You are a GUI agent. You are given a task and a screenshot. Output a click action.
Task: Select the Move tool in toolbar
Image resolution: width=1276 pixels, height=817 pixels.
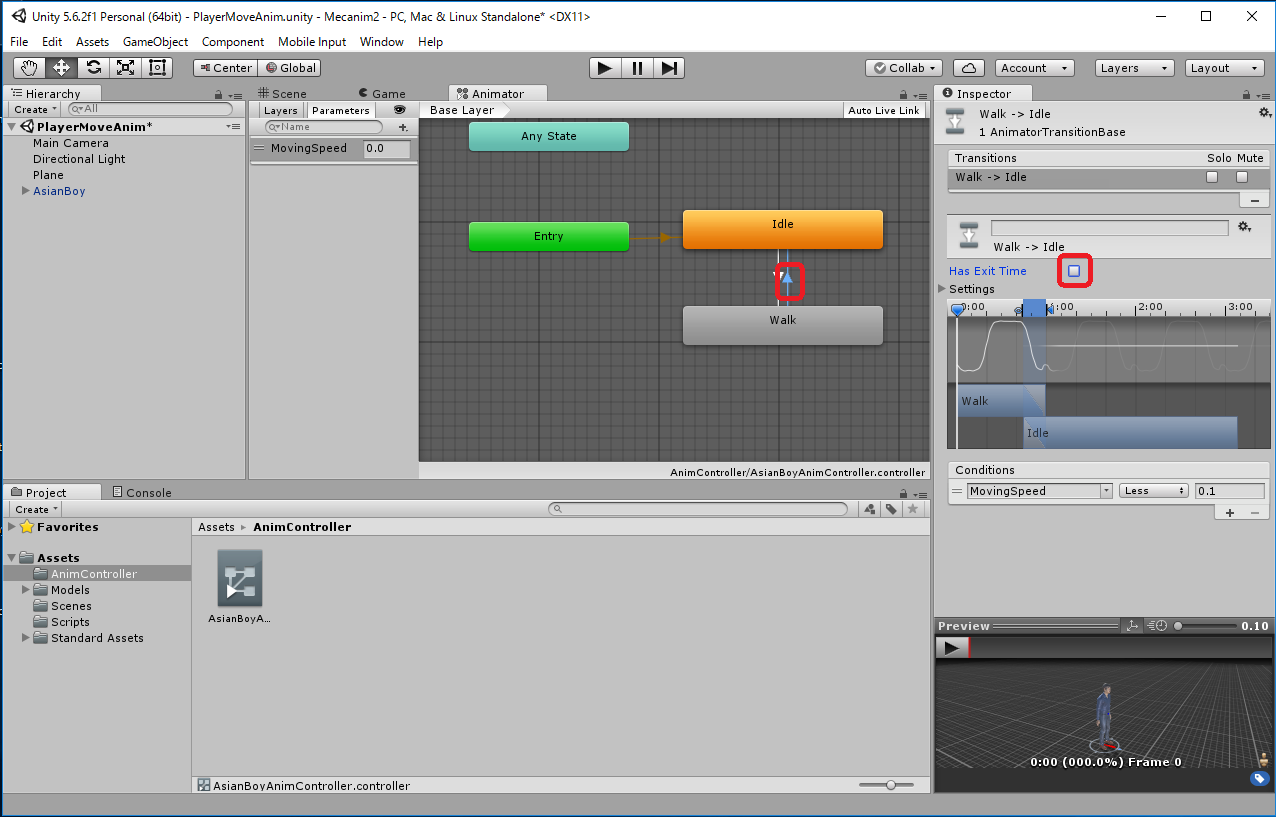coord(62,68)
